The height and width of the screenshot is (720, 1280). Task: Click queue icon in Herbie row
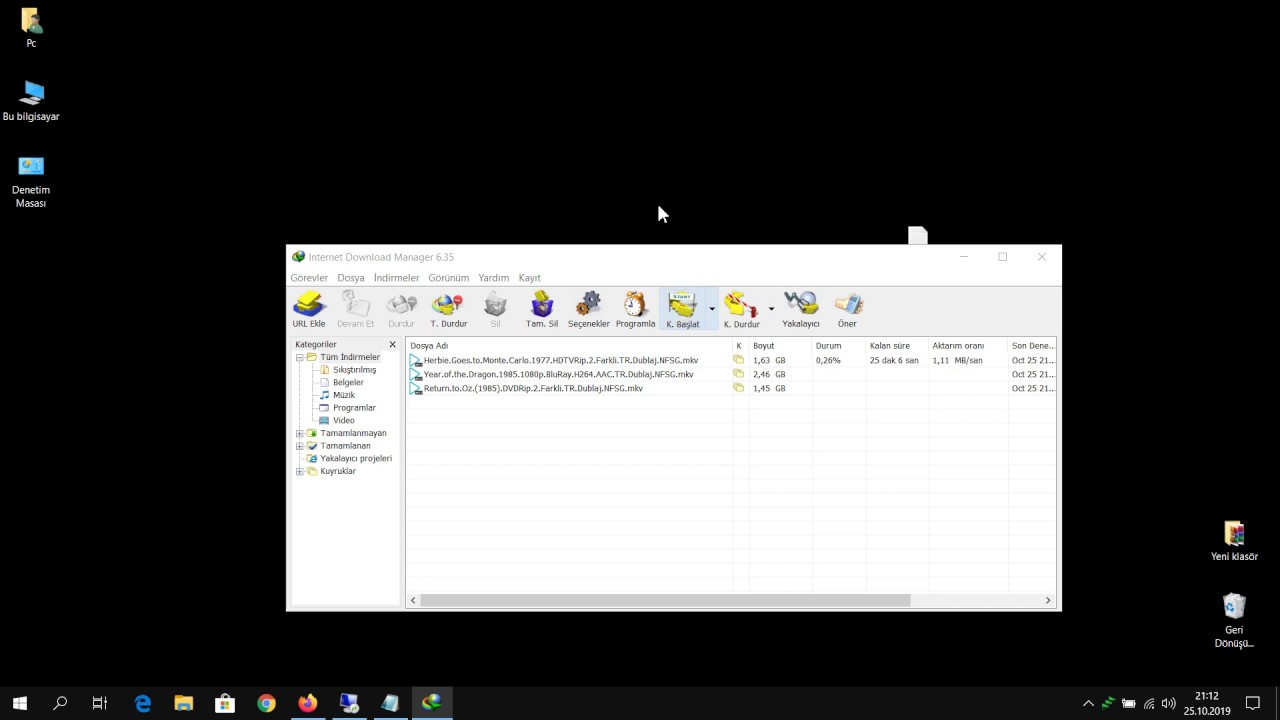coord(739,360)
